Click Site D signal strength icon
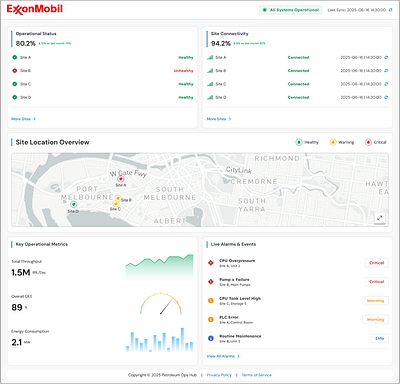Image resolution: width=400 pixels, height=384 pixels. [210, 97]
